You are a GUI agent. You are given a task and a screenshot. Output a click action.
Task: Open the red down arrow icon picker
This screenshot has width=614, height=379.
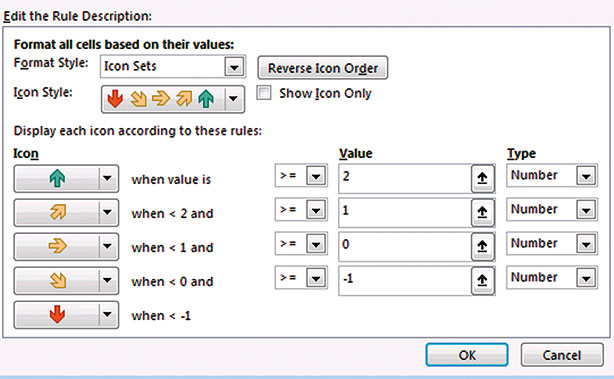click(x=66, y=315)
